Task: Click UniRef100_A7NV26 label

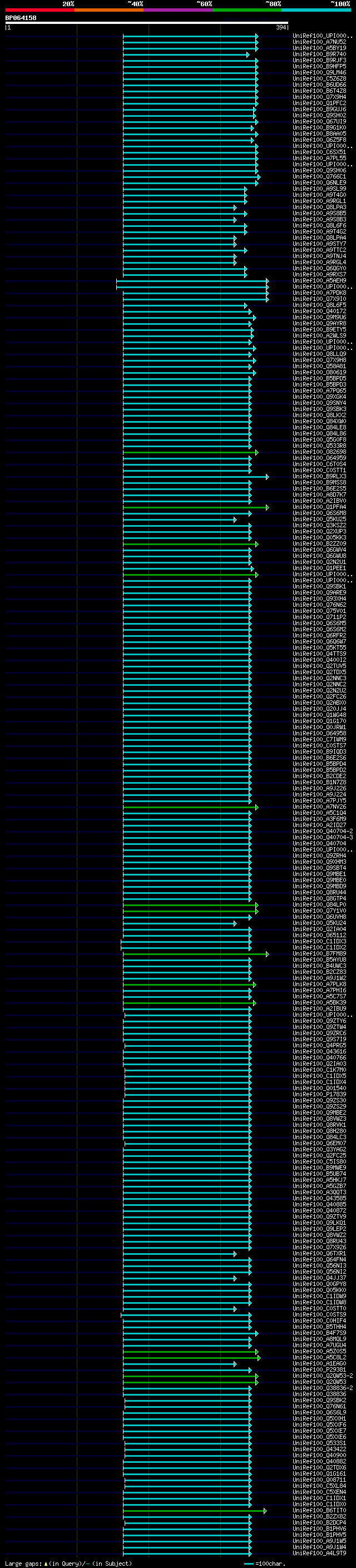Action: pyautogui.click(x=319, y=807)
